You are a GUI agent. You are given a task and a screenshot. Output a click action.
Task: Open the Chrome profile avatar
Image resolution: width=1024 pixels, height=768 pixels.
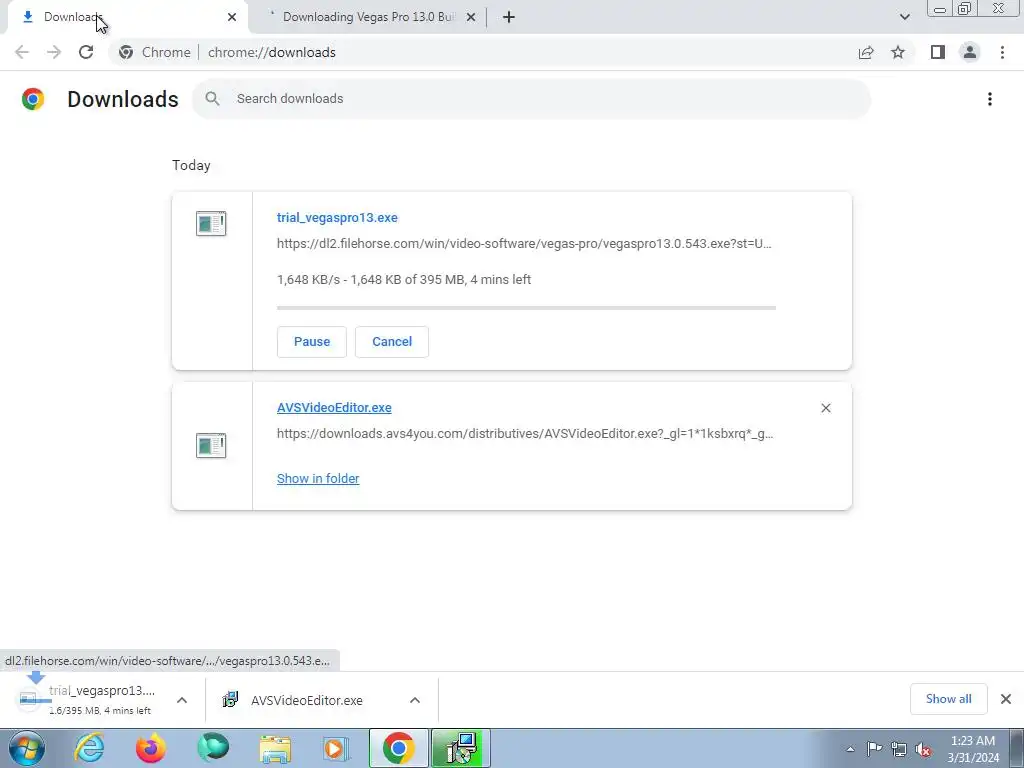[970, 52]
